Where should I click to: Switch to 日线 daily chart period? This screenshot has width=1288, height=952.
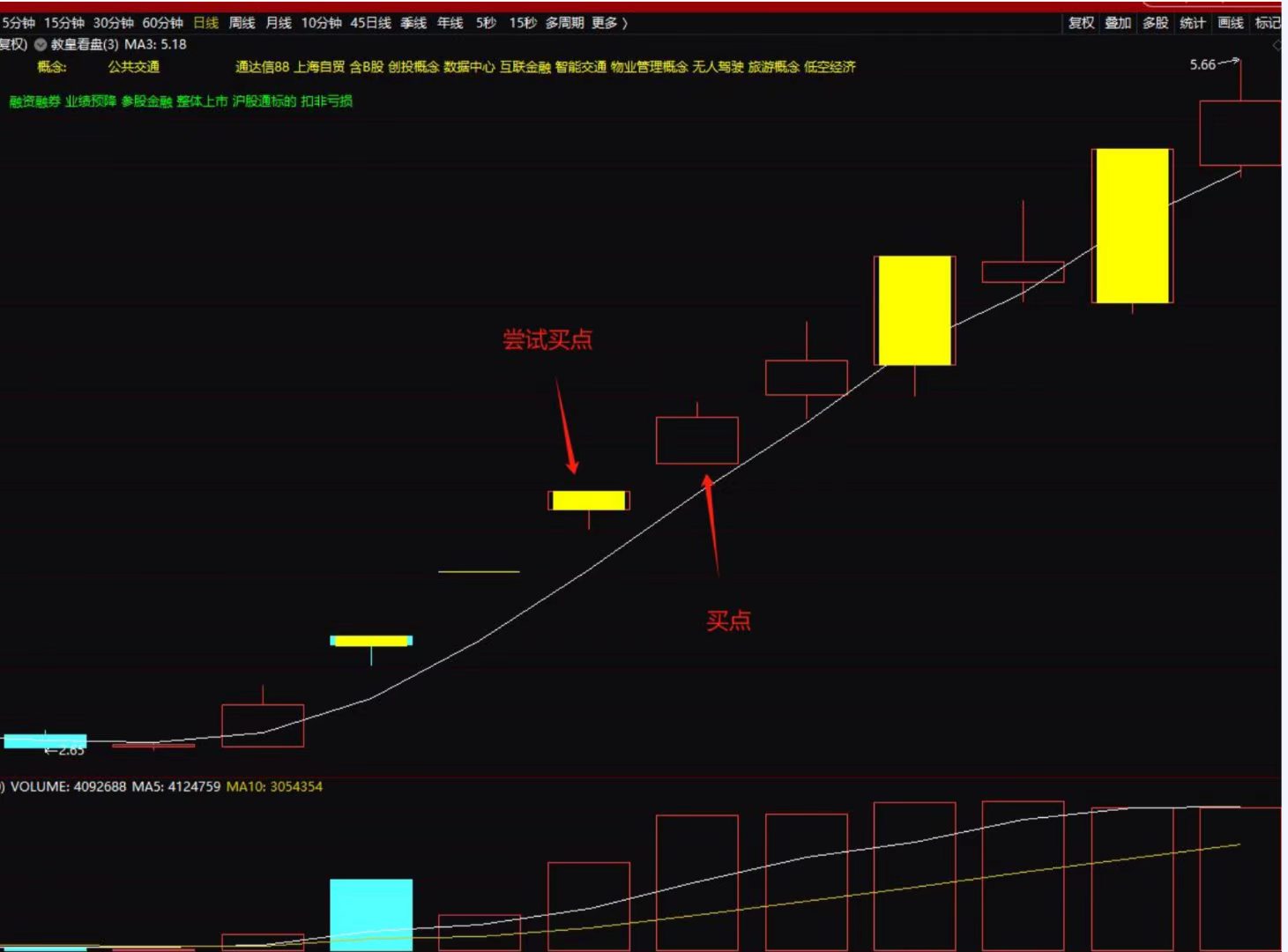205,23
